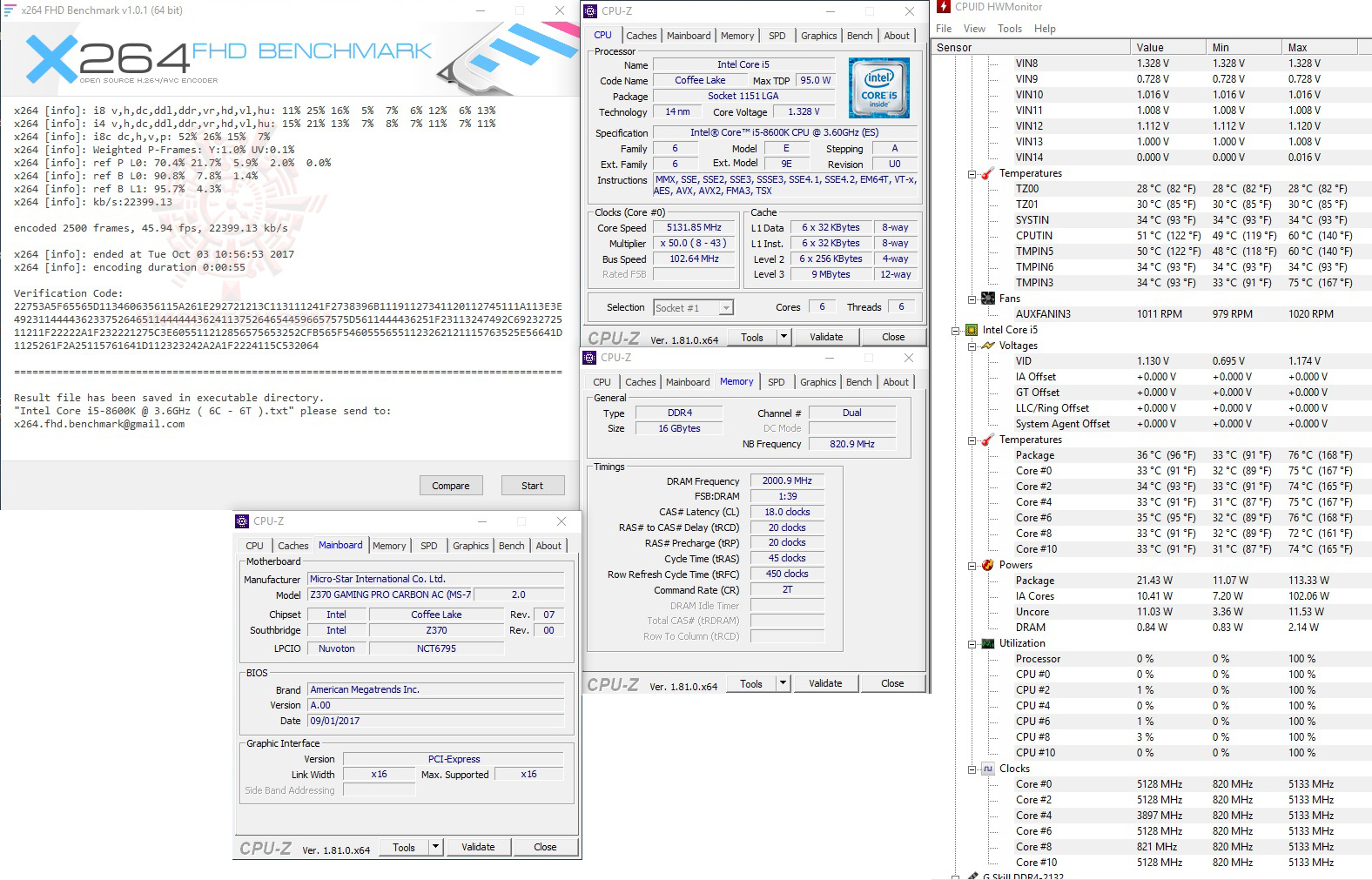Click the Close button in the CPU-Z Mainboard window
1372x880 pixels.
coord(545,847)
